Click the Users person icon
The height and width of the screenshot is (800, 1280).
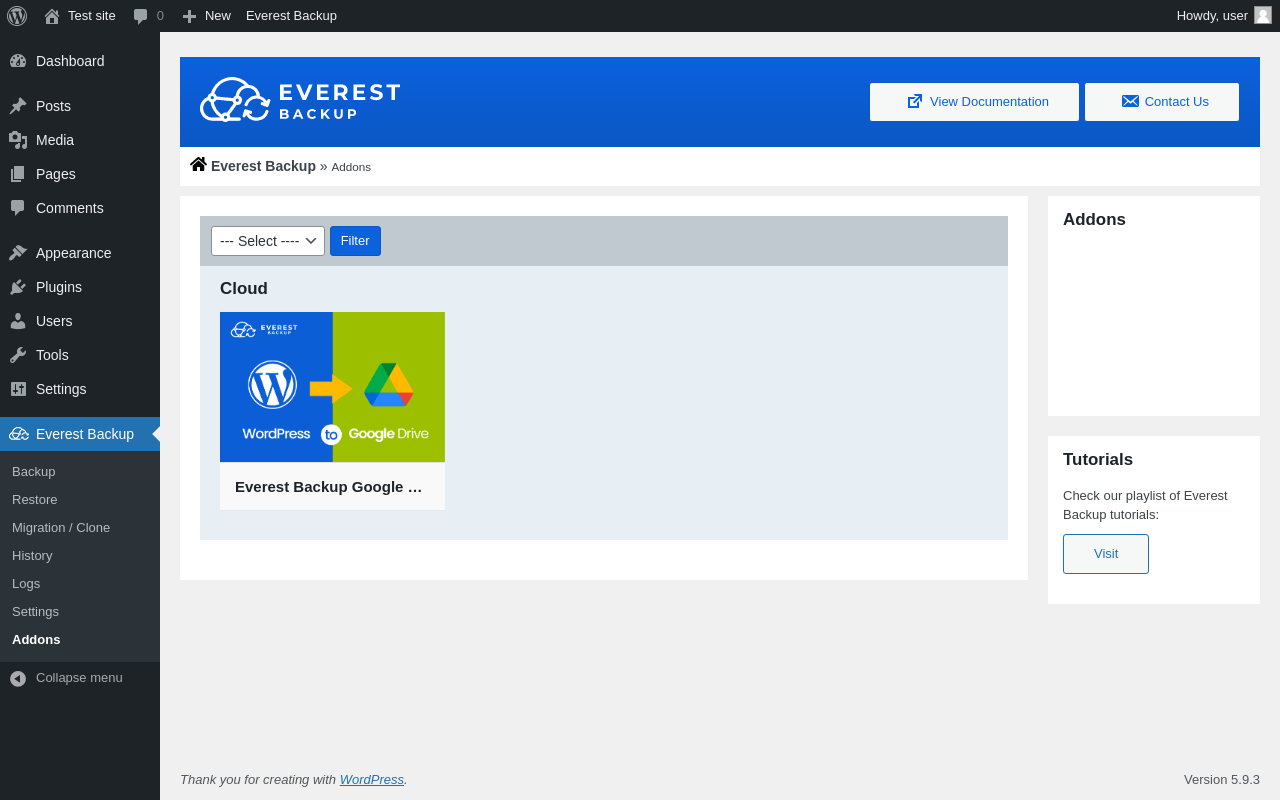pyautogui.click(x=18, y=321)
